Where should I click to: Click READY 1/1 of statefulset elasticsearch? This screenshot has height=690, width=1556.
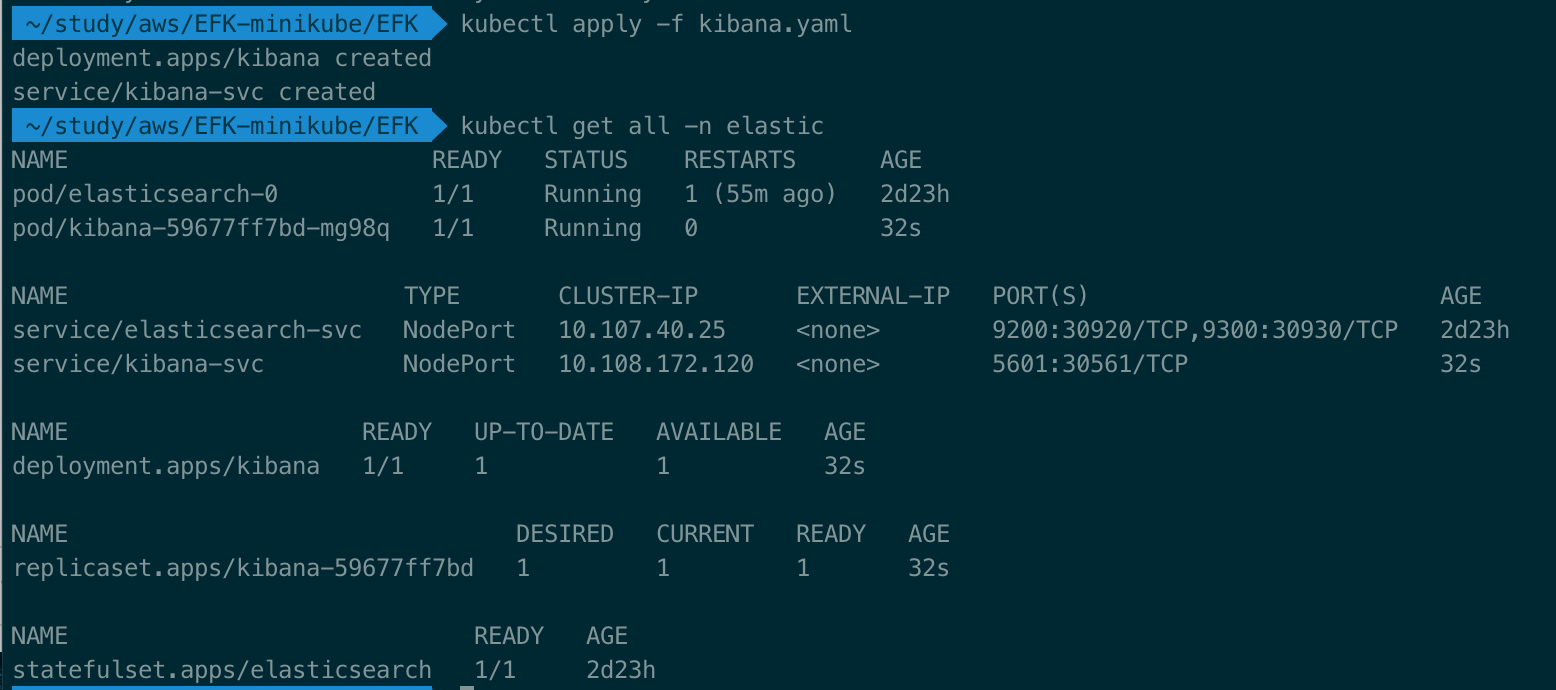click(x=495, y=670)
